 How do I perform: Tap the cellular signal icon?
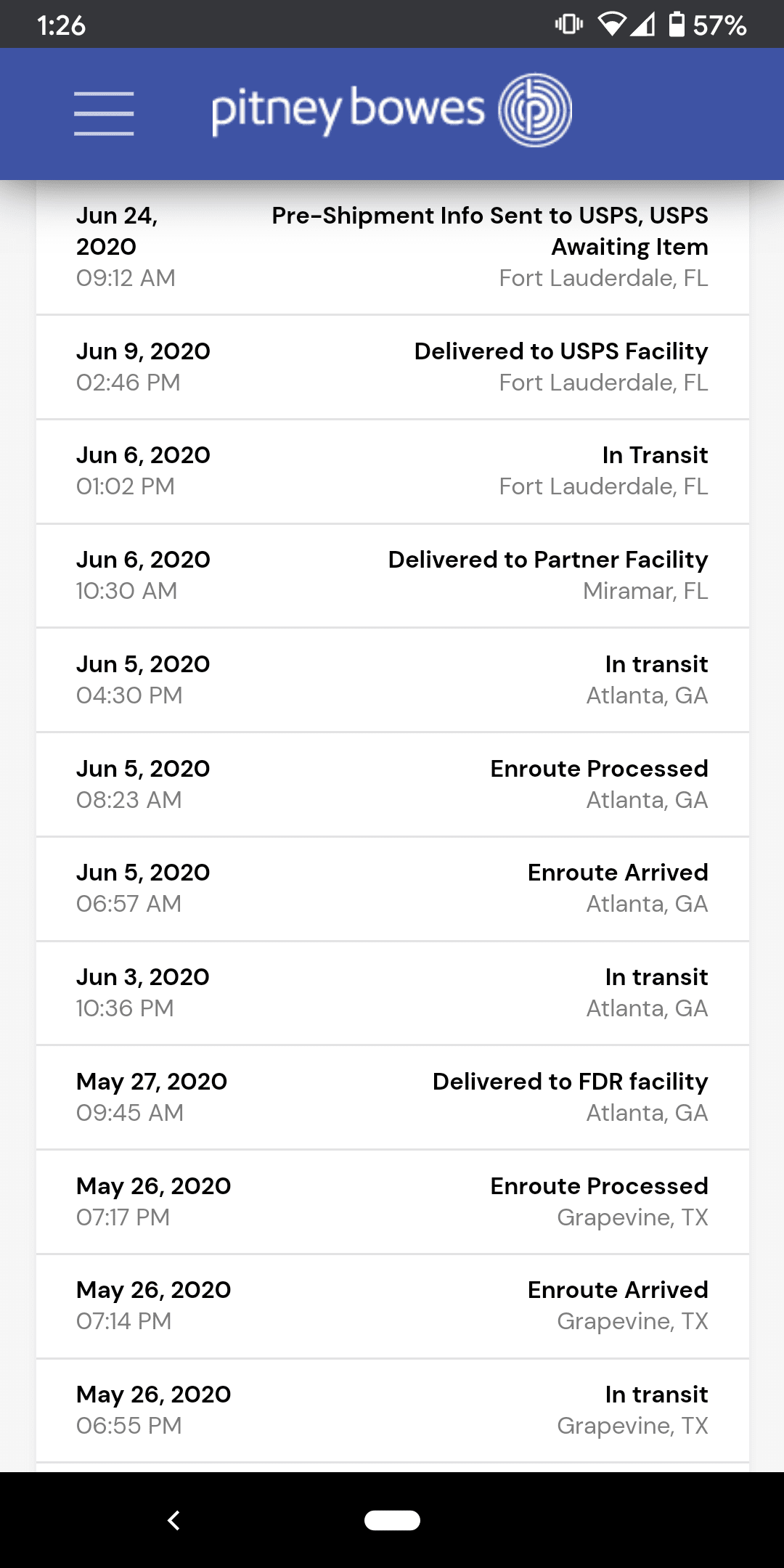pyautogui.click(x=642, y=25)
